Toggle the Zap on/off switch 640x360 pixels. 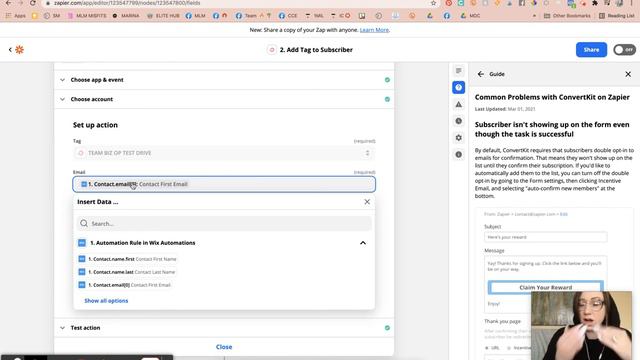click(624, 50)
